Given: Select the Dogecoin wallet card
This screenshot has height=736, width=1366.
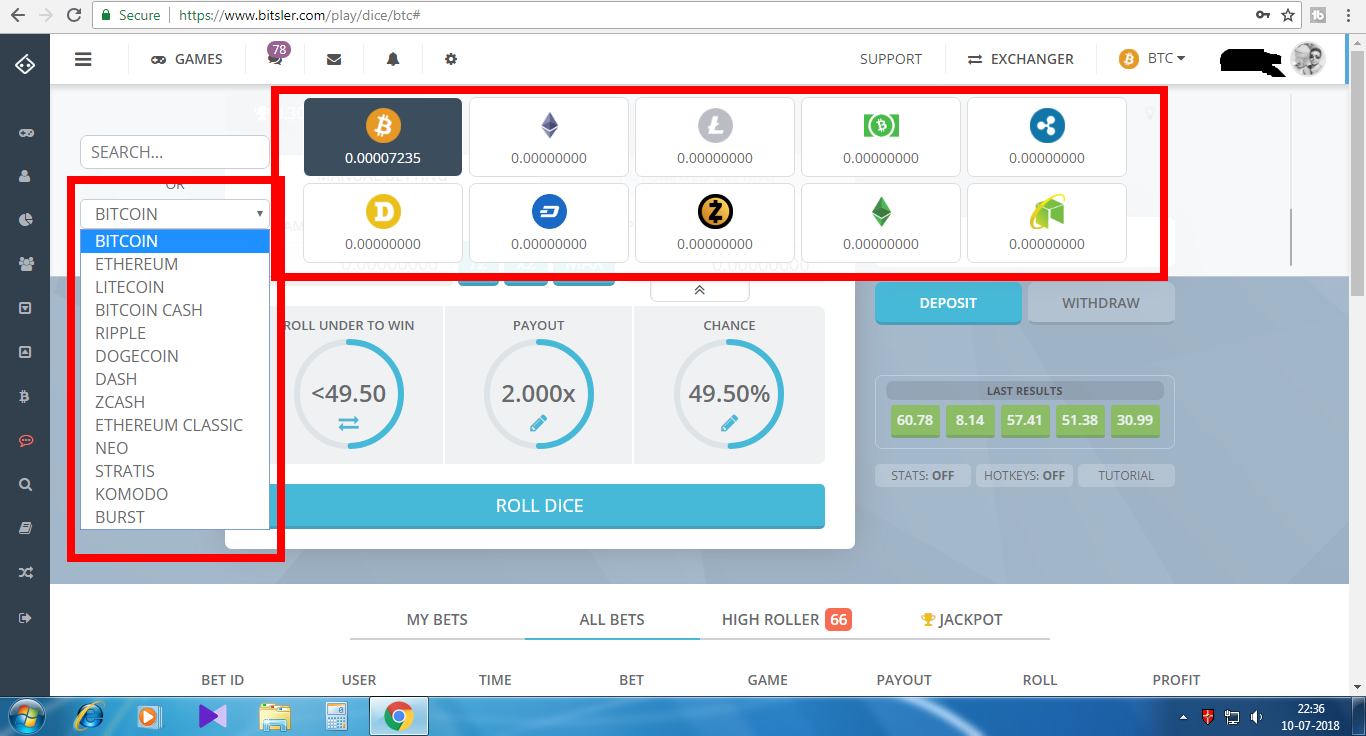Looking at the screenshot, I should [383, 223].
